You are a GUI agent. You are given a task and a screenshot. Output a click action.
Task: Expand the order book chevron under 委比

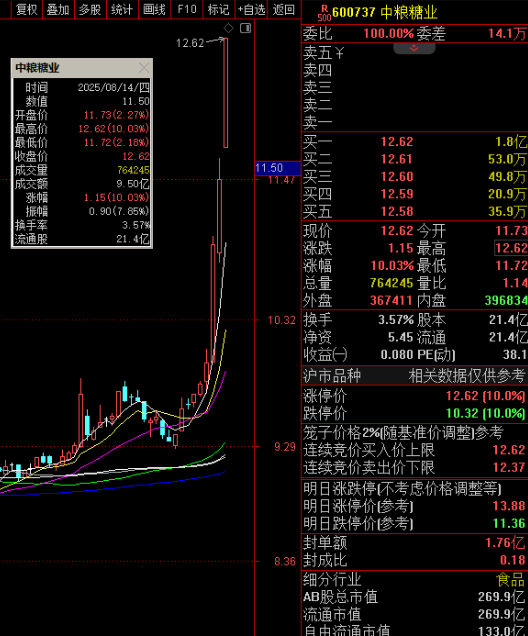414,48
